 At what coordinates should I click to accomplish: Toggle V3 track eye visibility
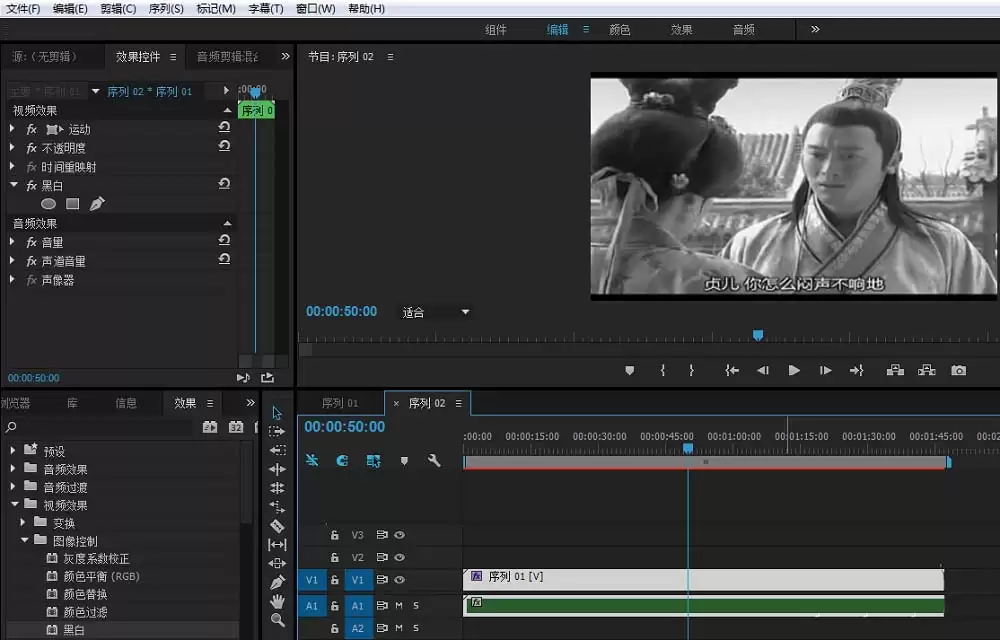click(x=399, y=535)
